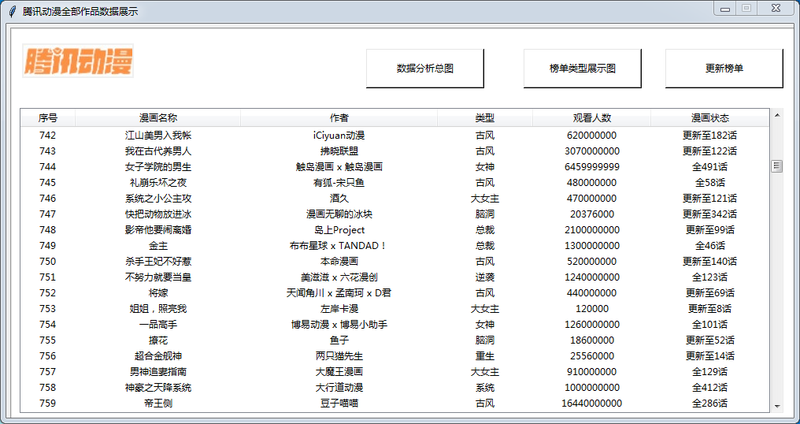Viewport: 800px width, 424px height.
Task: Click author cell iCiyuan动漫
Action: point(339,135)
